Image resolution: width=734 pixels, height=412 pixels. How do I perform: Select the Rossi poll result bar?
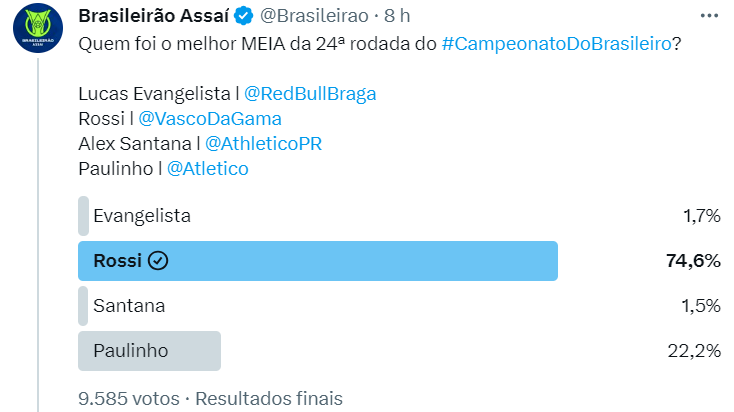point(317,261)
